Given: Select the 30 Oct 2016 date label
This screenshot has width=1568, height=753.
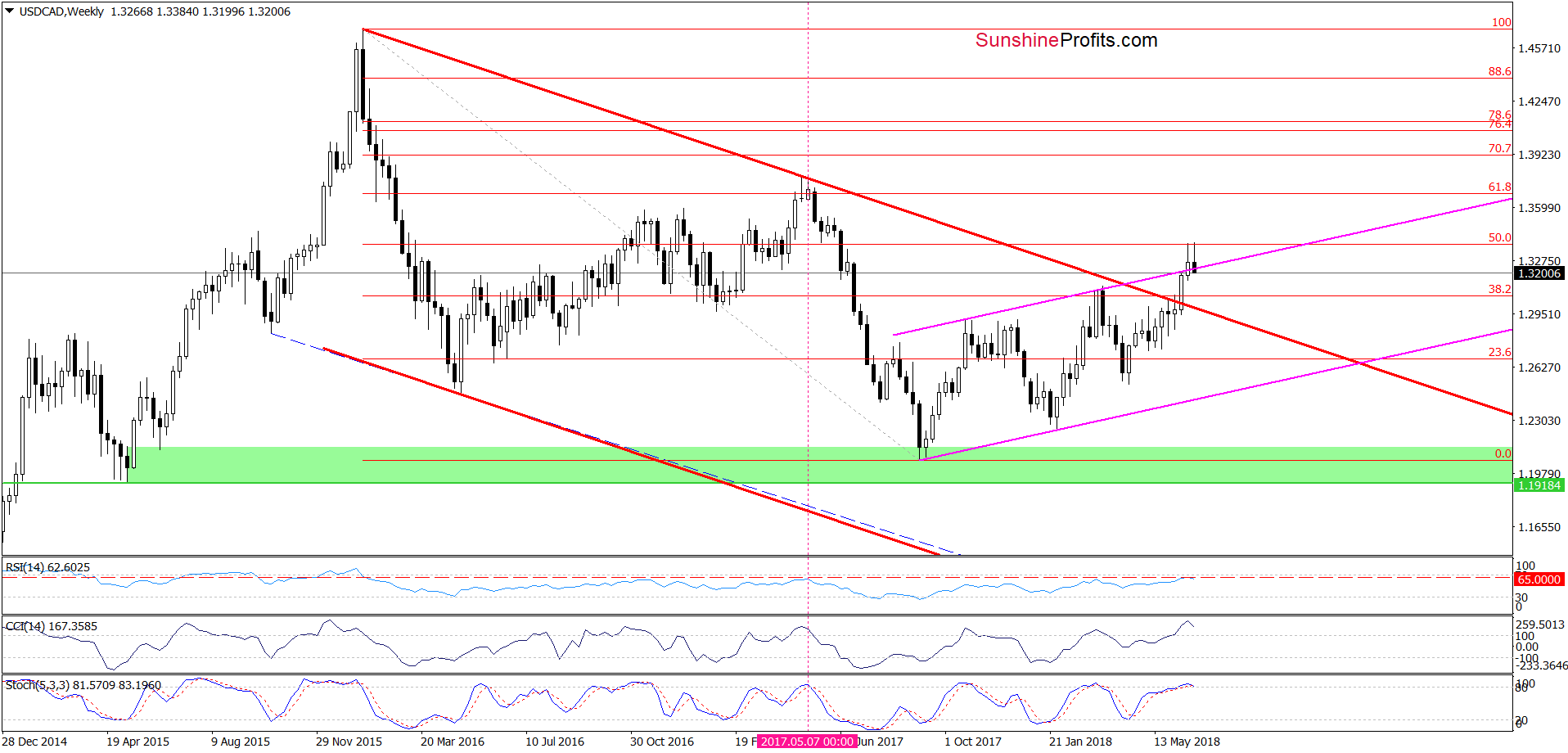Looking at the screenshot, I should pyautogui.click(x=662, y=742).
